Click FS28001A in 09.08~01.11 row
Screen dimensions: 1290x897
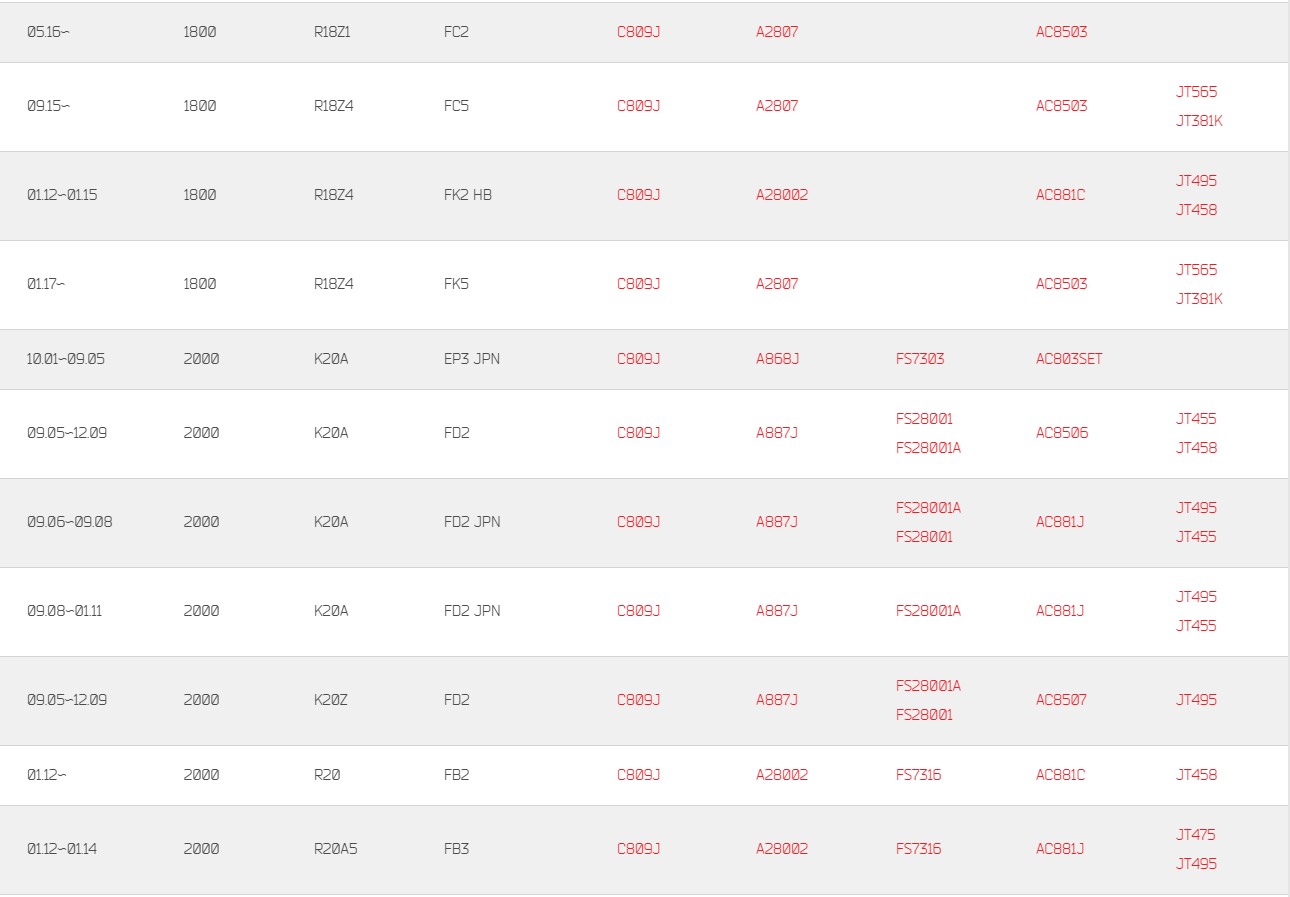pos(928,611)
